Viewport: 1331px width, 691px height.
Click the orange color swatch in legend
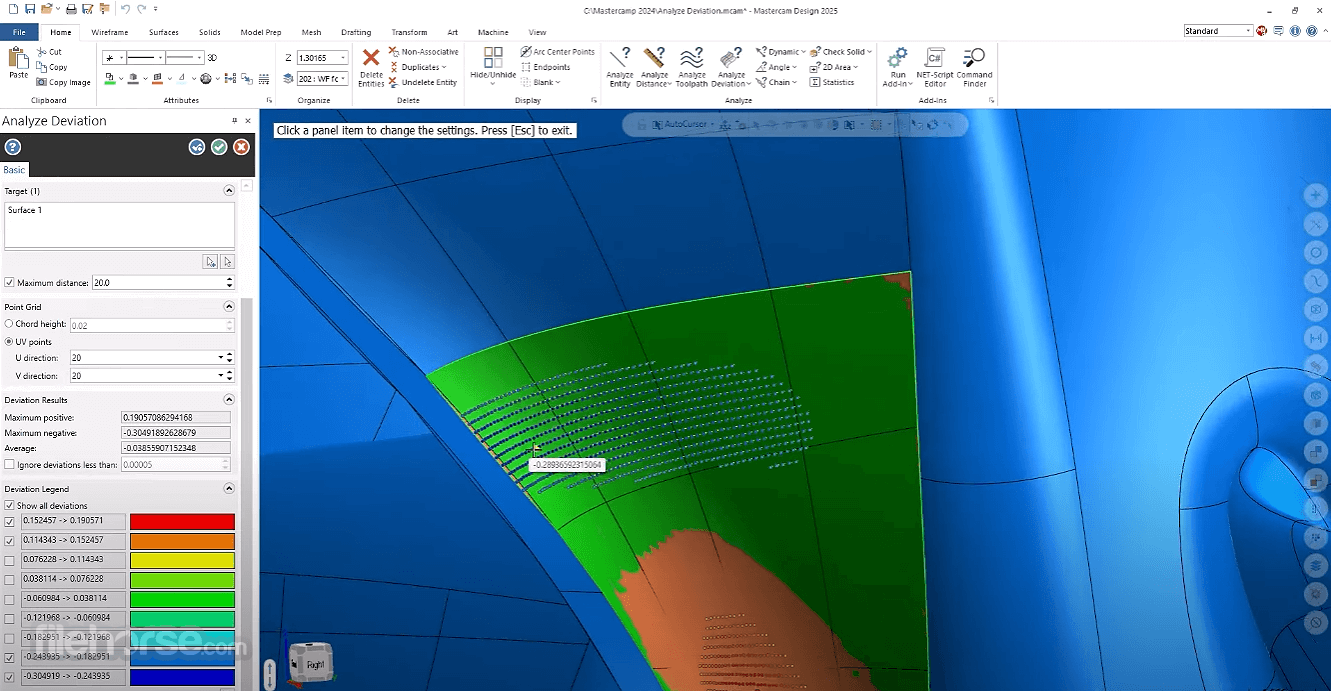[182, 541]
